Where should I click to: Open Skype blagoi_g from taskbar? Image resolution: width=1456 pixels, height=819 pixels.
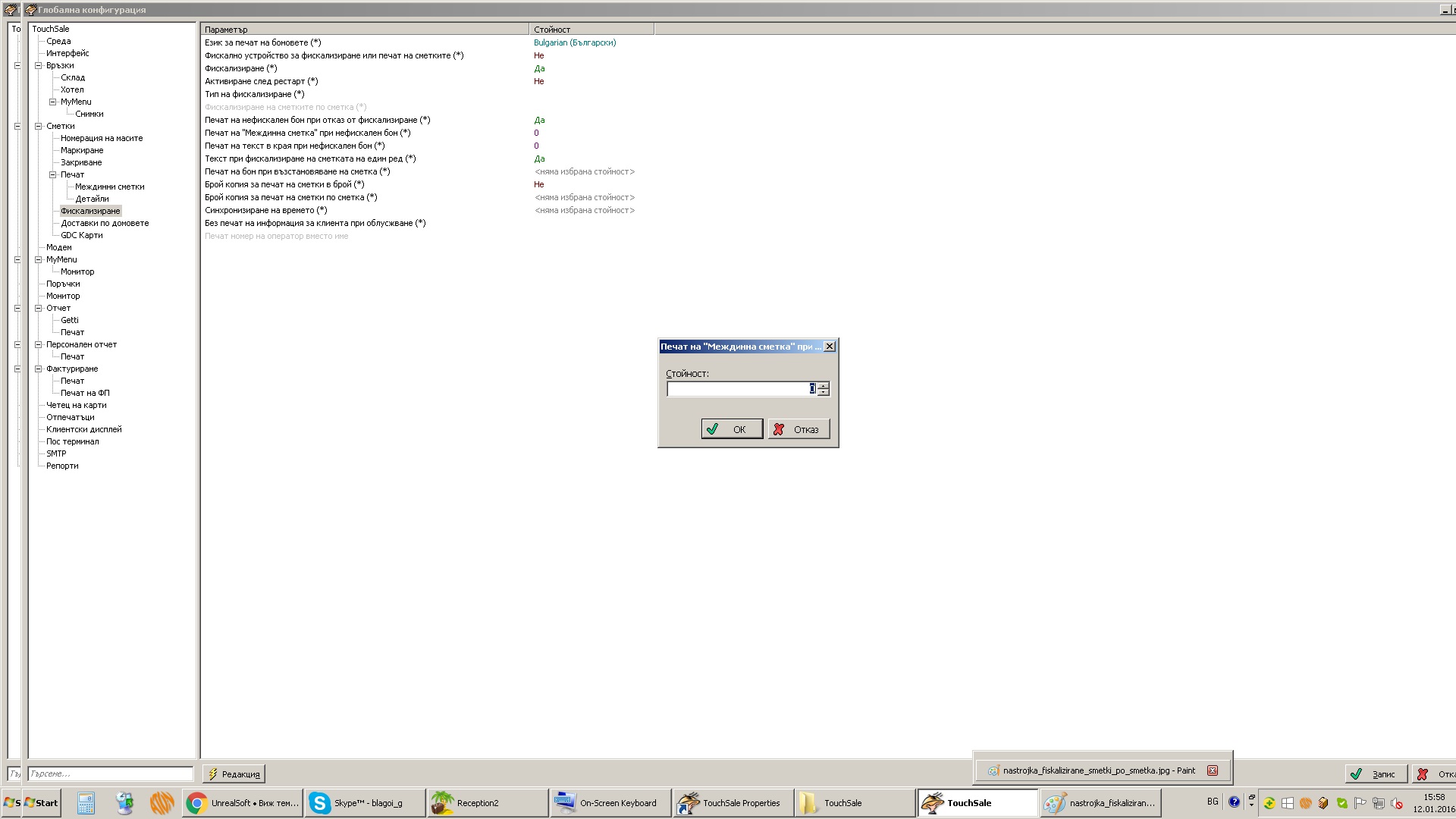(x=365, y=803)
